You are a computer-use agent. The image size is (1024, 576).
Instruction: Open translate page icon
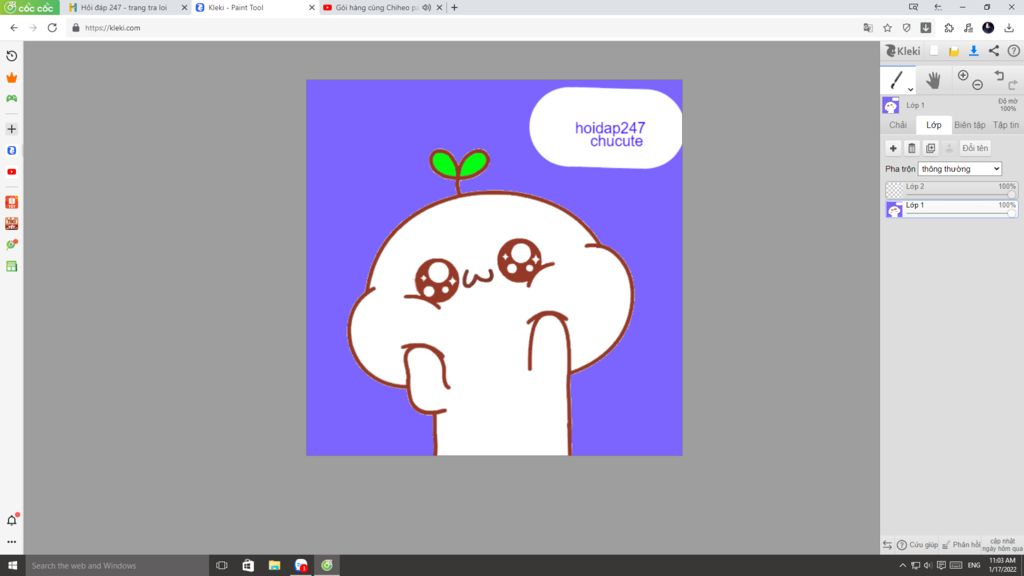868,28
